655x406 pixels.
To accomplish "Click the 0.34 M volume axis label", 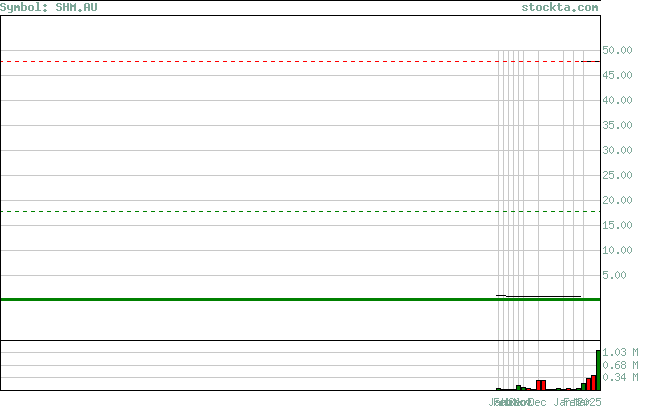I will pyautogui.click(x=620, y=378).
